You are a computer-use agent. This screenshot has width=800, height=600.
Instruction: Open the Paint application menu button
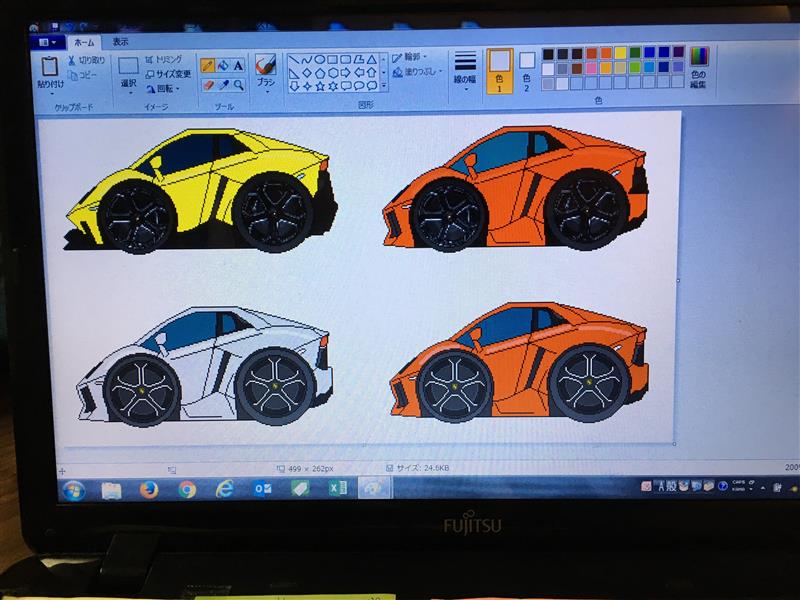click(x=47, y=42)
